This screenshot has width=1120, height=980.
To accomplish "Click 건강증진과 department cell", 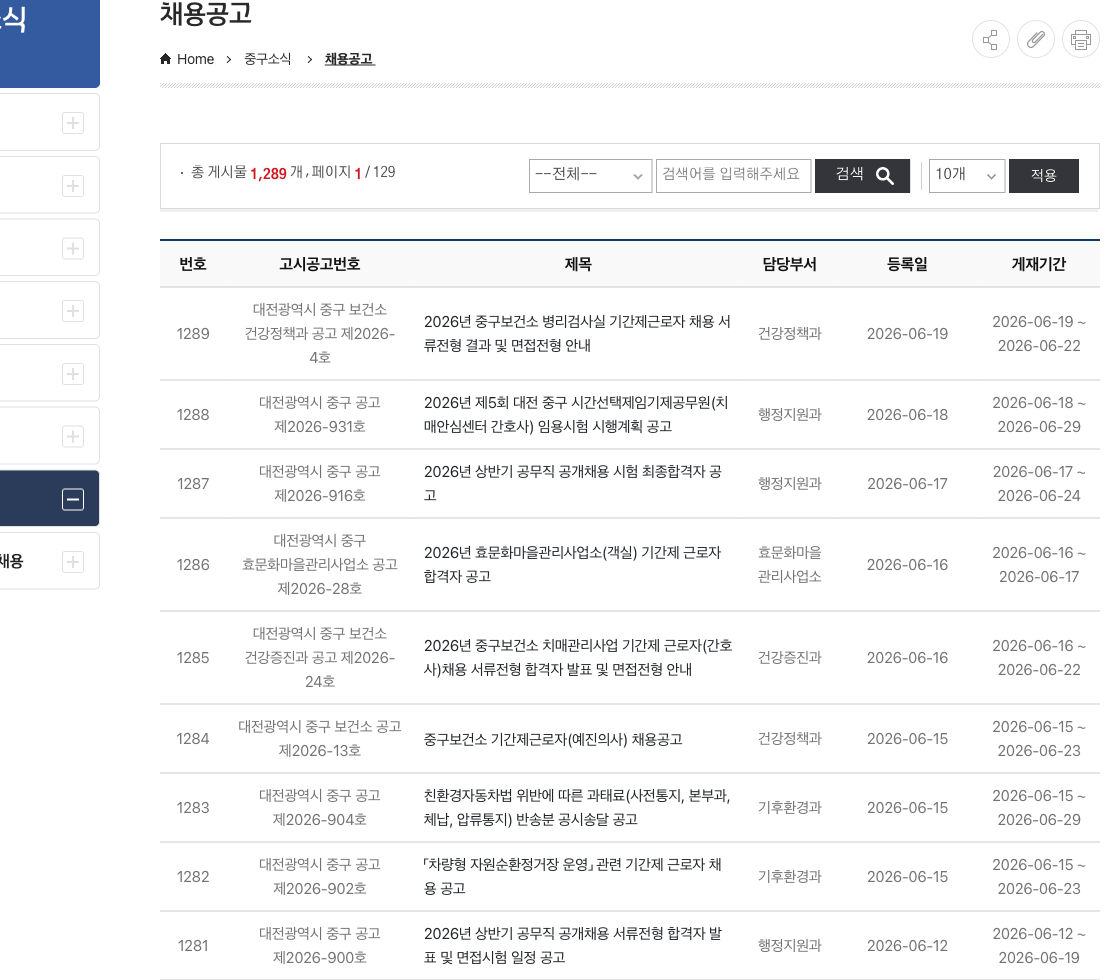I will (x=789, y=658).
